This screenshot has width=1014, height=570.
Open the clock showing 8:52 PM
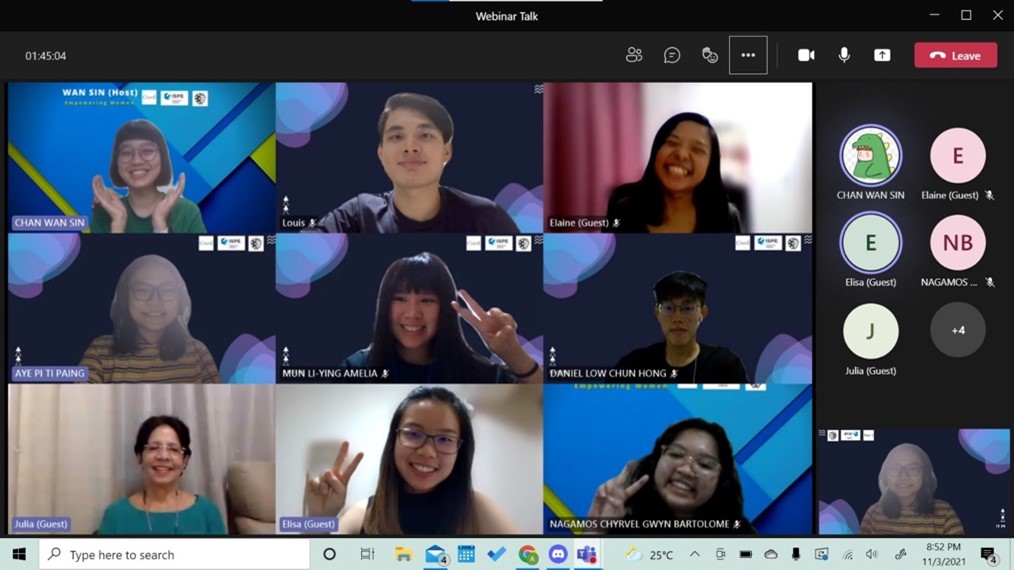point(943,554)
